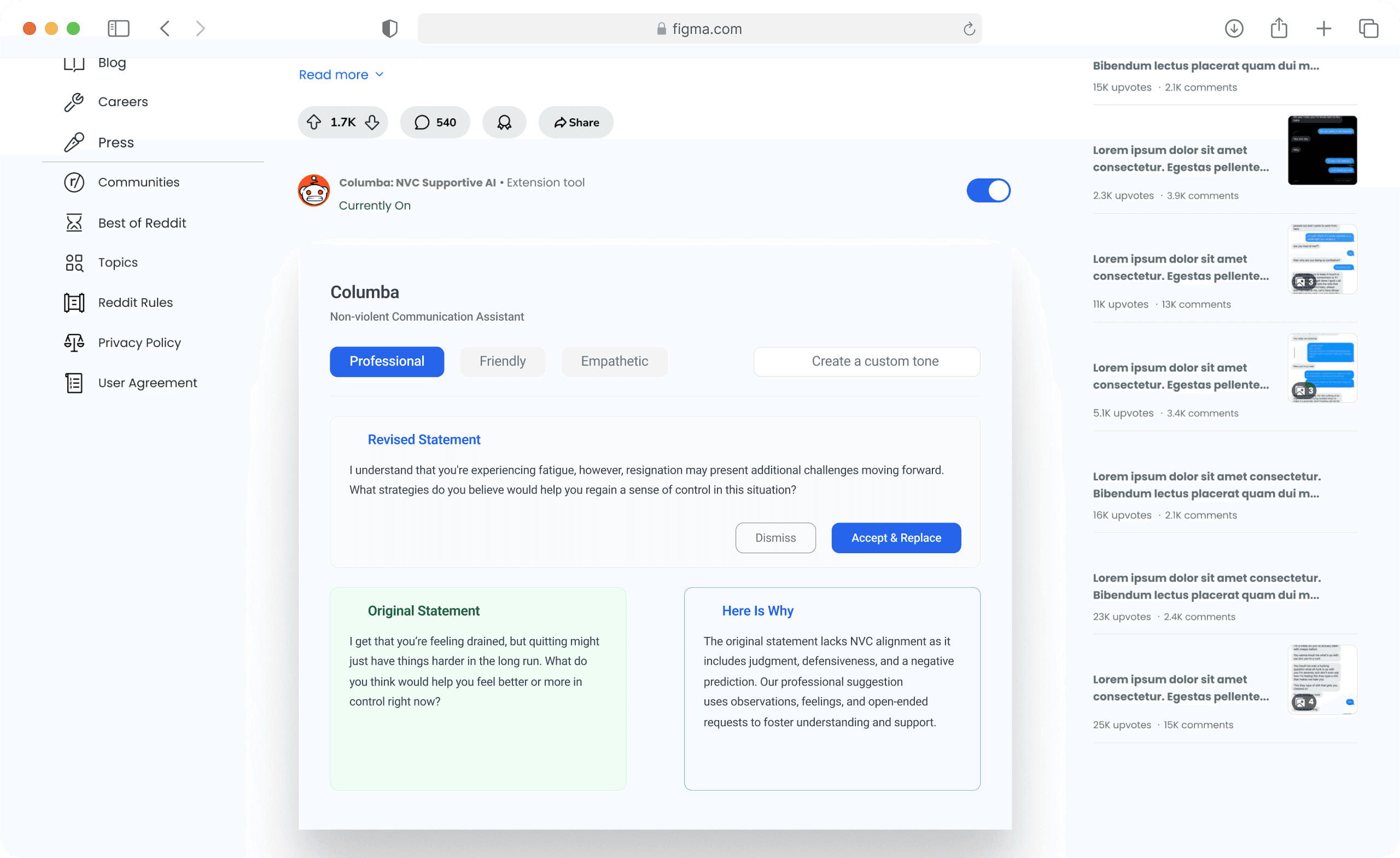
Task: Expand the Read more chevron
Action: click(380, 74)
